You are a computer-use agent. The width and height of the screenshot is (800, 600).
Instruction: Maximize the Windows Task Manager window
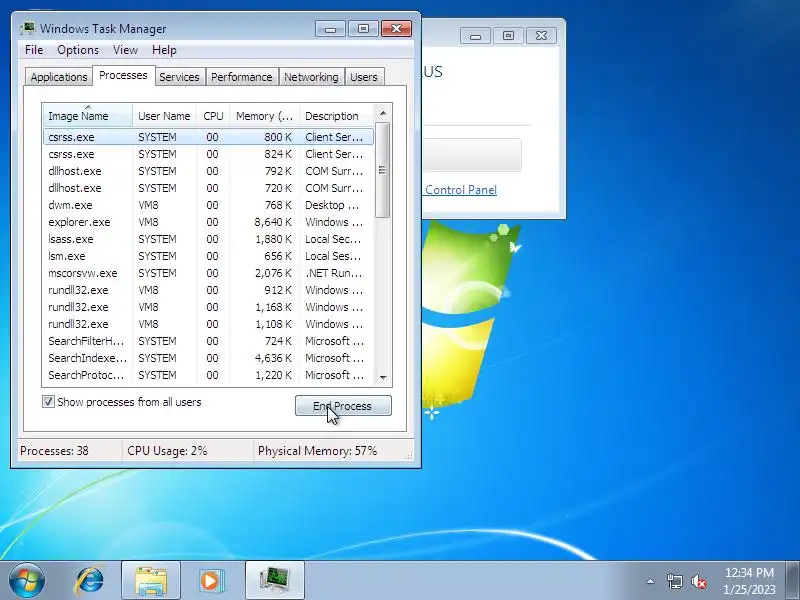(x=363, y=29)
